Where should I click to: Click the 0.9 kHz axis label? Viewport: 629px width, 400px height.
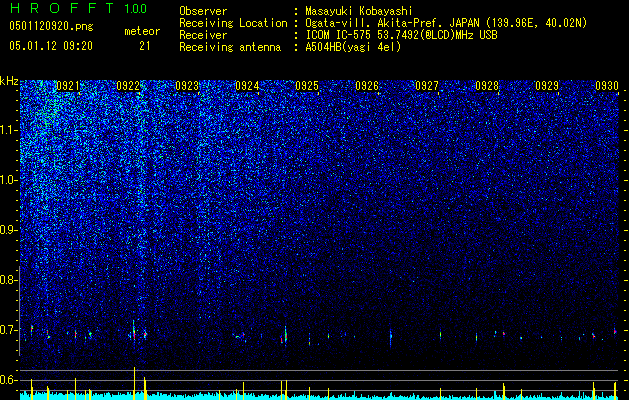[9, 230]
